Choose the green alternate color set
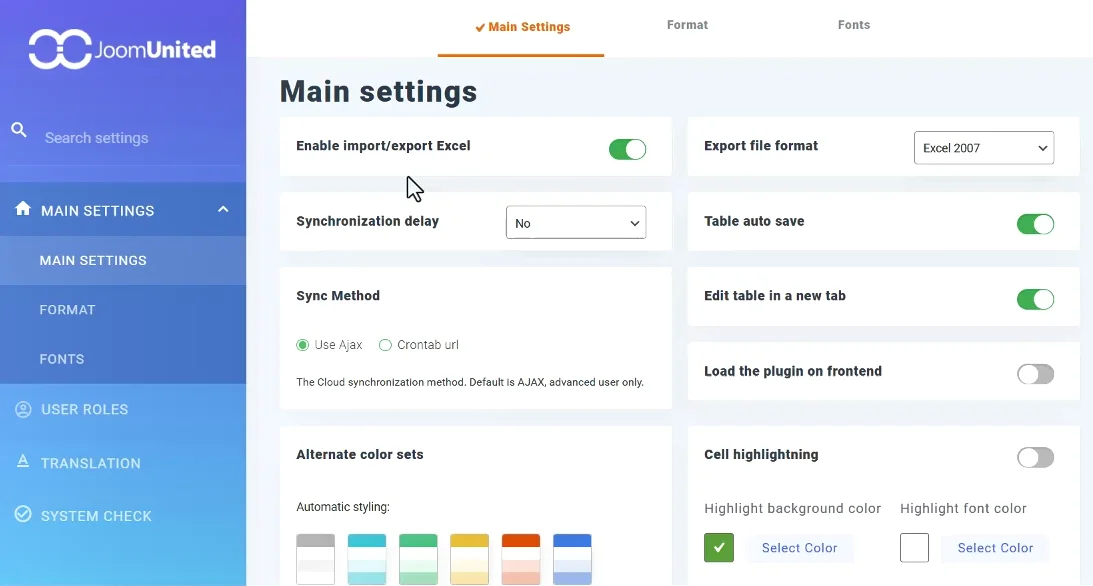 pos(418,559)
